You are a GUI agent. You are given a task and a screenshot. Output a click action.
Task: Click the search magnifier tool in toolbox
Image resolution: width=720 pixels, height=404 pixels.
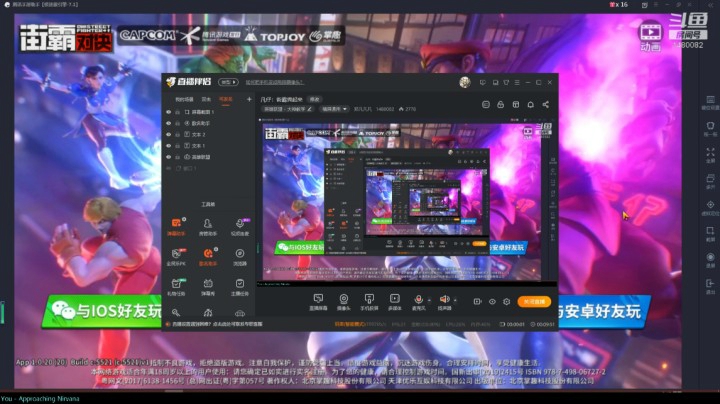[176, 313]
